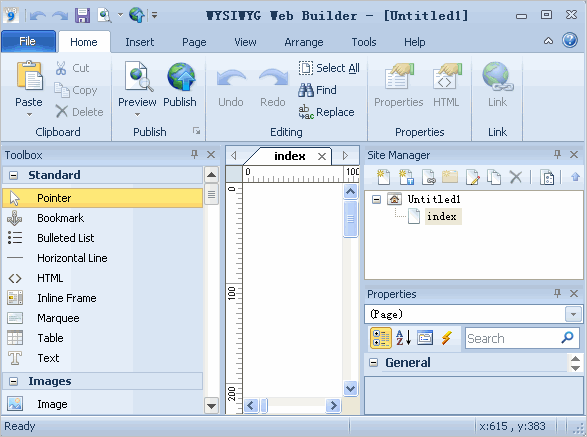The width and height of the screenshot is (587, 437).
Task: Collapse the Standard toolbox section
Action: (x=13, y=175)
